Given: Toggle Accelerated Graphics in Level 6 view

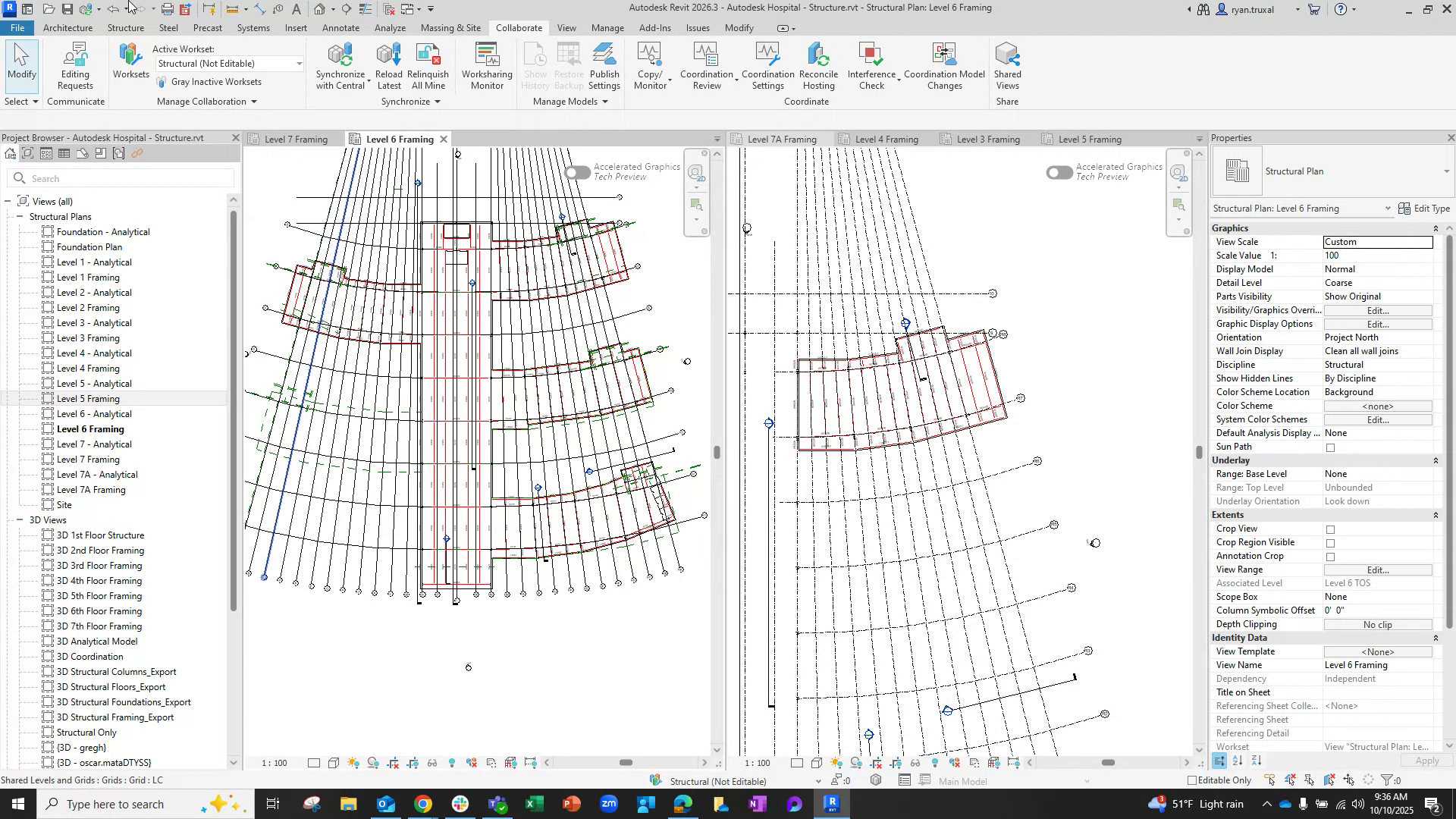Looking at the screenshot, I should [578, 173].
